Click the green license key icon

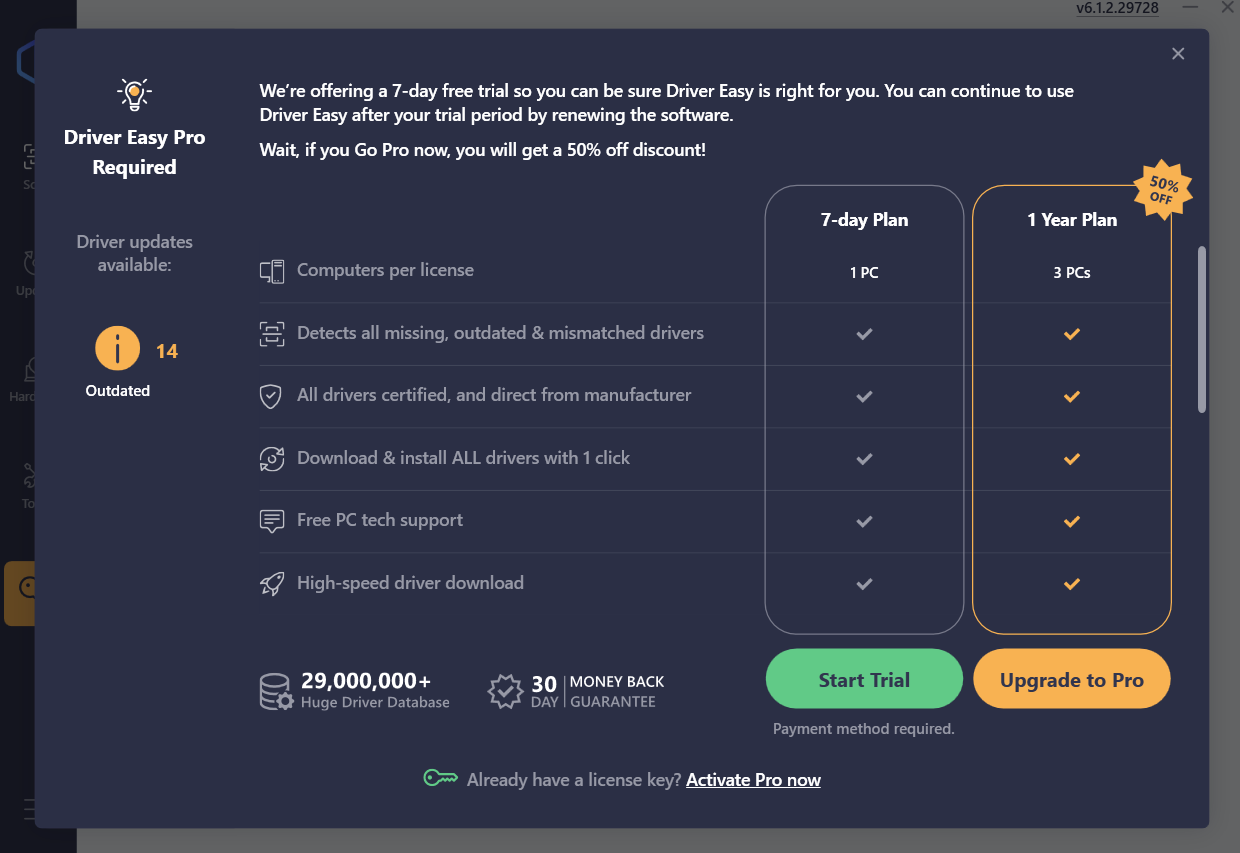pyautogui.click(x=440, y=779)
